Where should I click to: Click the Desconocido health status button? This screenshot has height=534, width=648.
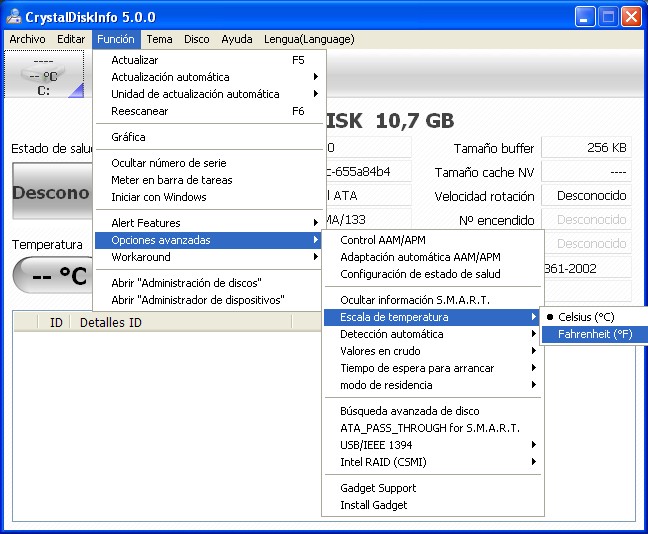52,191
